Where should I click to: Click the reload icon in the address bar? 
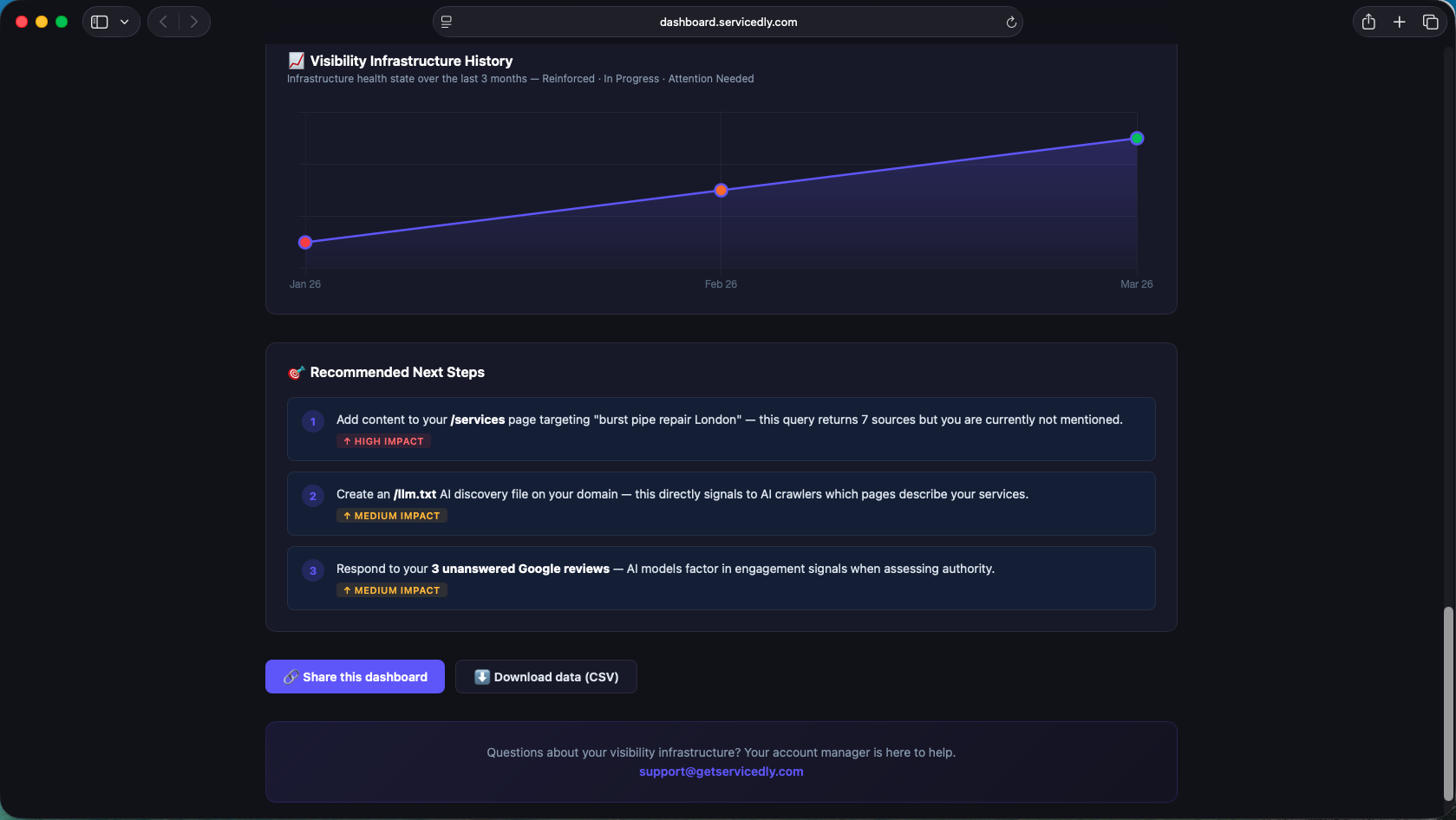click(x=1010, y=22)
